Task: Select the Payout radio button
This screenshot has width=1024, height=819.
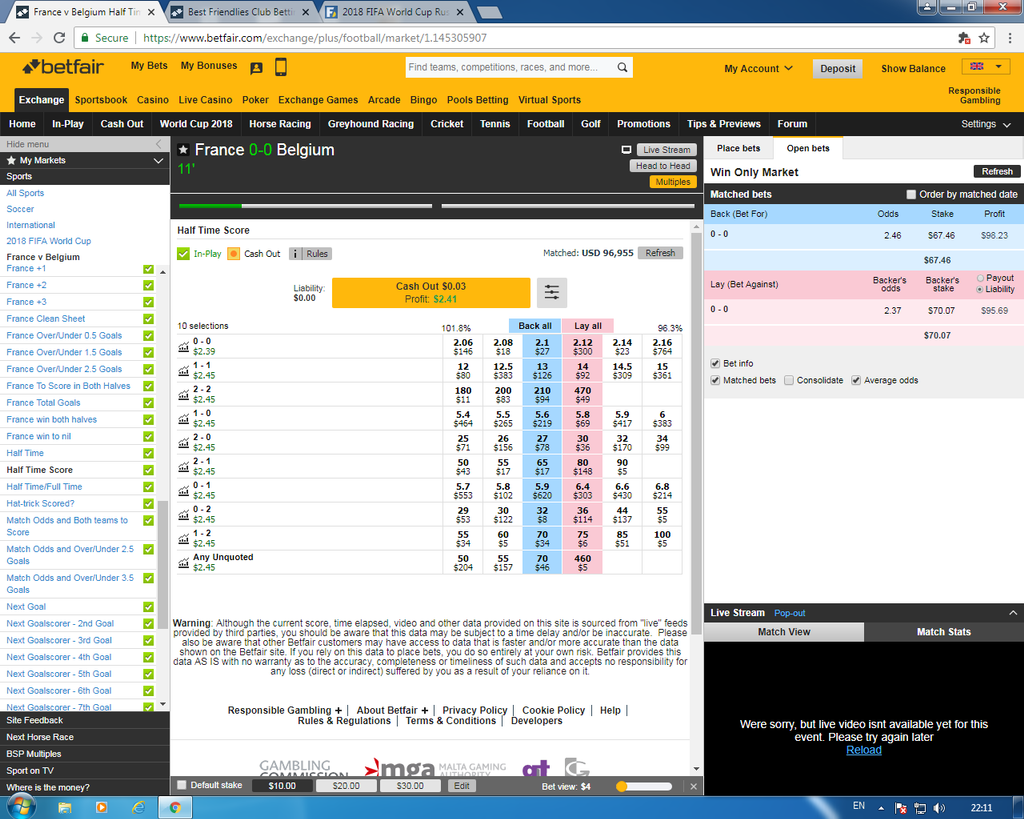Action: coord(980,278)
